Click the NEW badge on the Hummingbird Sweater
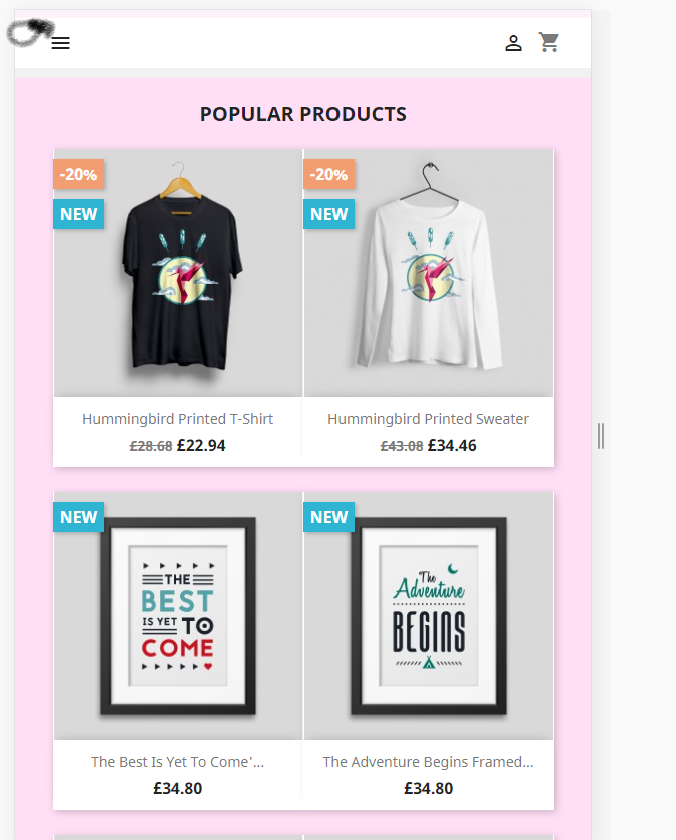Image resolution: width=676 pixels, height=840 pixels. 329,214
